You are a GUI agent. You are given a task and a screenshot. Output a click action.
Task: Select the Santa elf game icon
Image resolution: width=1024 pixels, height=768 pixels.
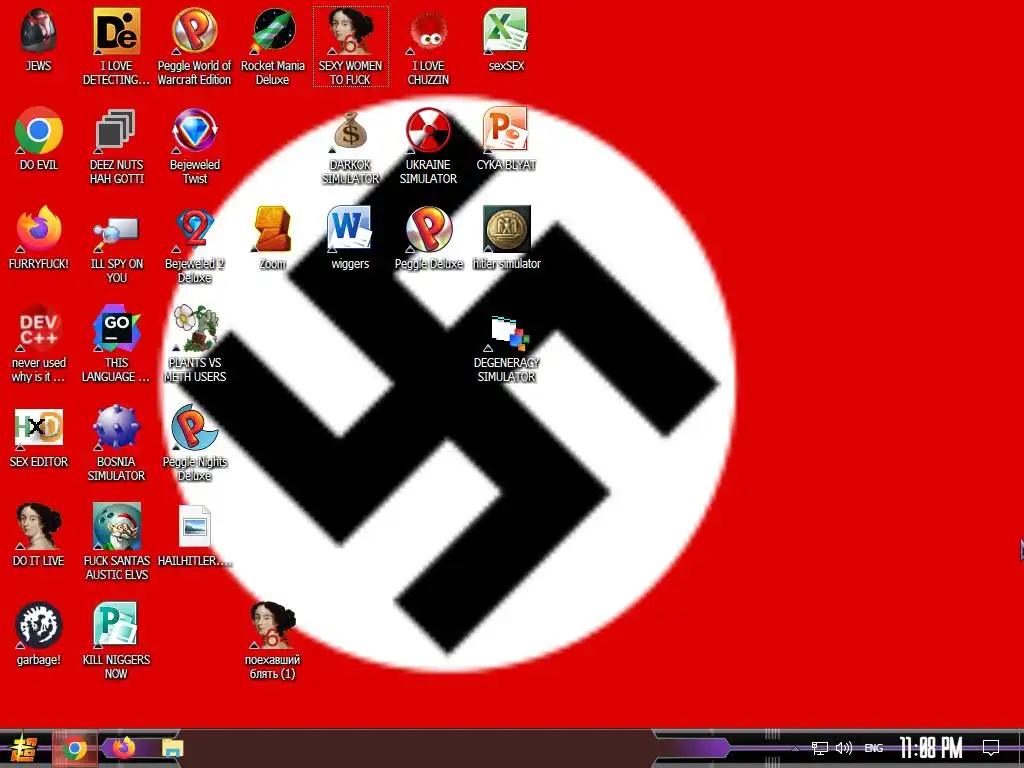(116, 526)
